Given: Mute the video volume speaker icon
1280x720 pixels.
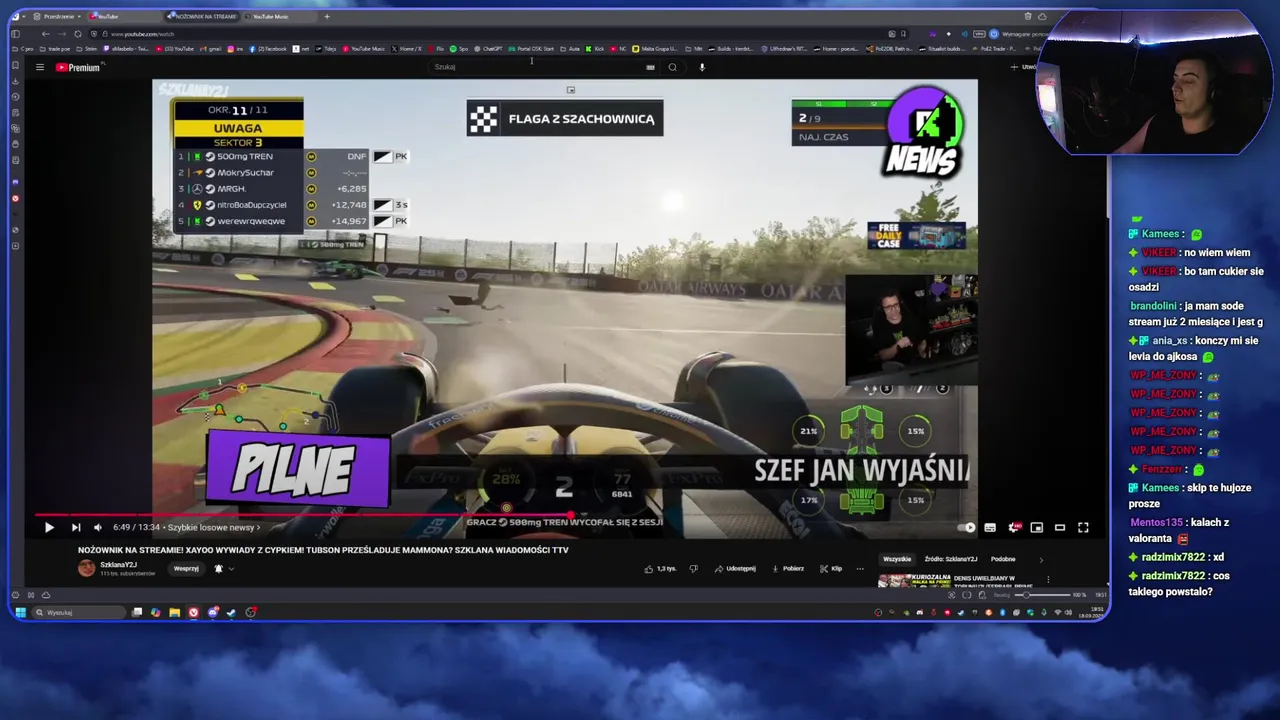Looking at the screenshot, I should coord(98,527).
